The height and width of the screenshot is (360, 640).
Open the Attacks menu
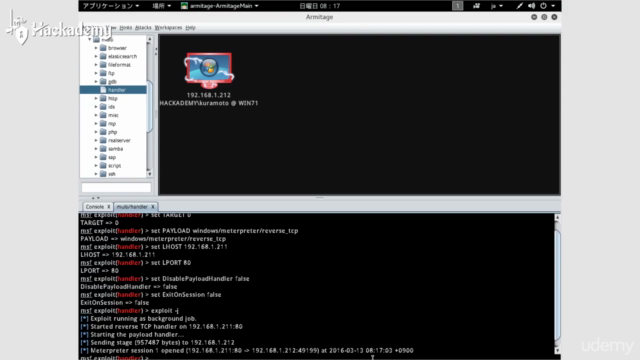pos(143,27)
